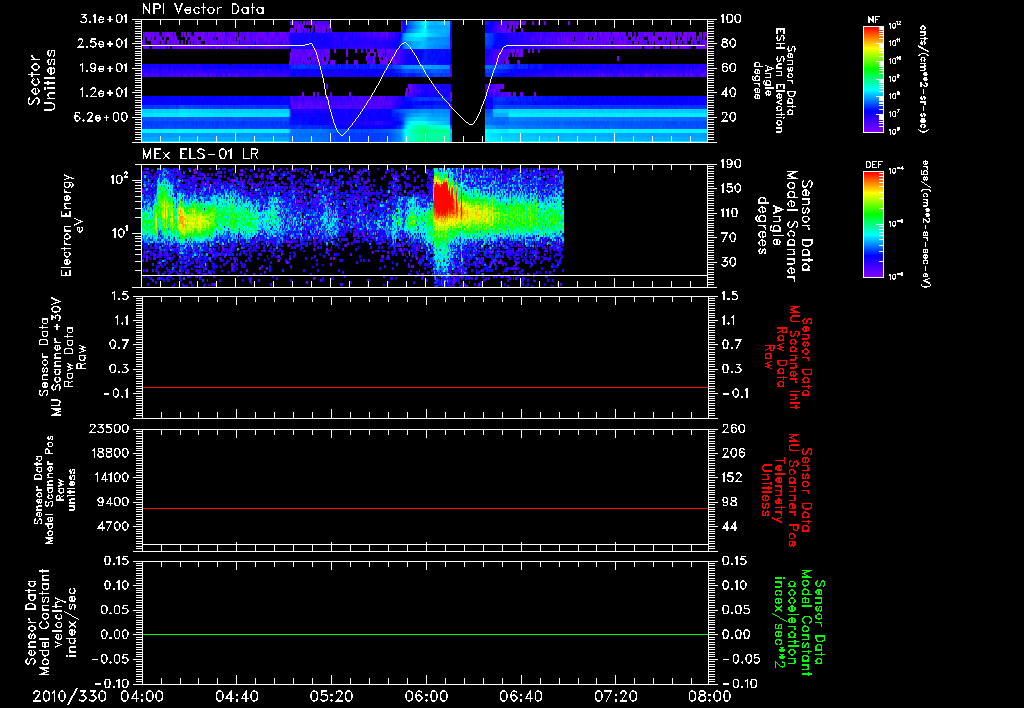
Task: Click the '2010/330' date label
Action: [x=69, y=696]
